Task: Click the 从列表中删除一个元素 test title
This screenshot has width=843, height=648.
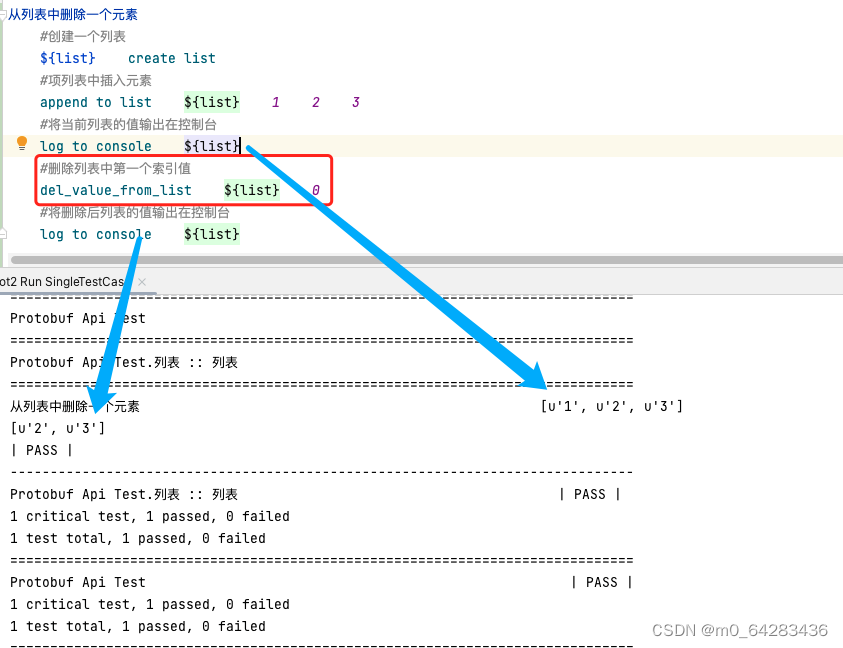Action: pyautogui.click(x=73, y=14)
